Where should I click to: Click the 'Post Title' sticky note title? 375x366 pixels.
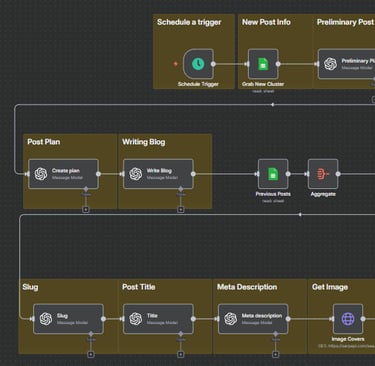click(x=139, y=287)
